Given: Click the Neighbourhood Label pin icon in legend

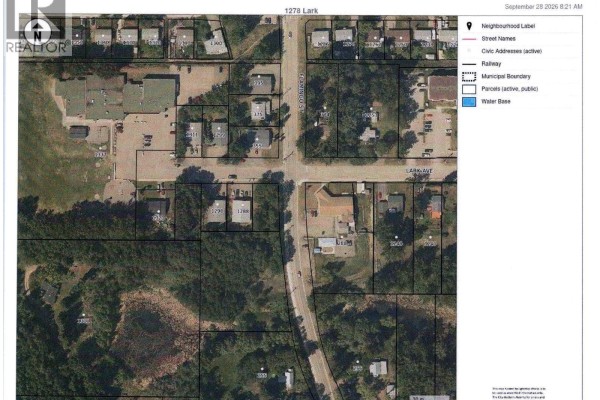Looking at the screenshot, I should (469, 26).
